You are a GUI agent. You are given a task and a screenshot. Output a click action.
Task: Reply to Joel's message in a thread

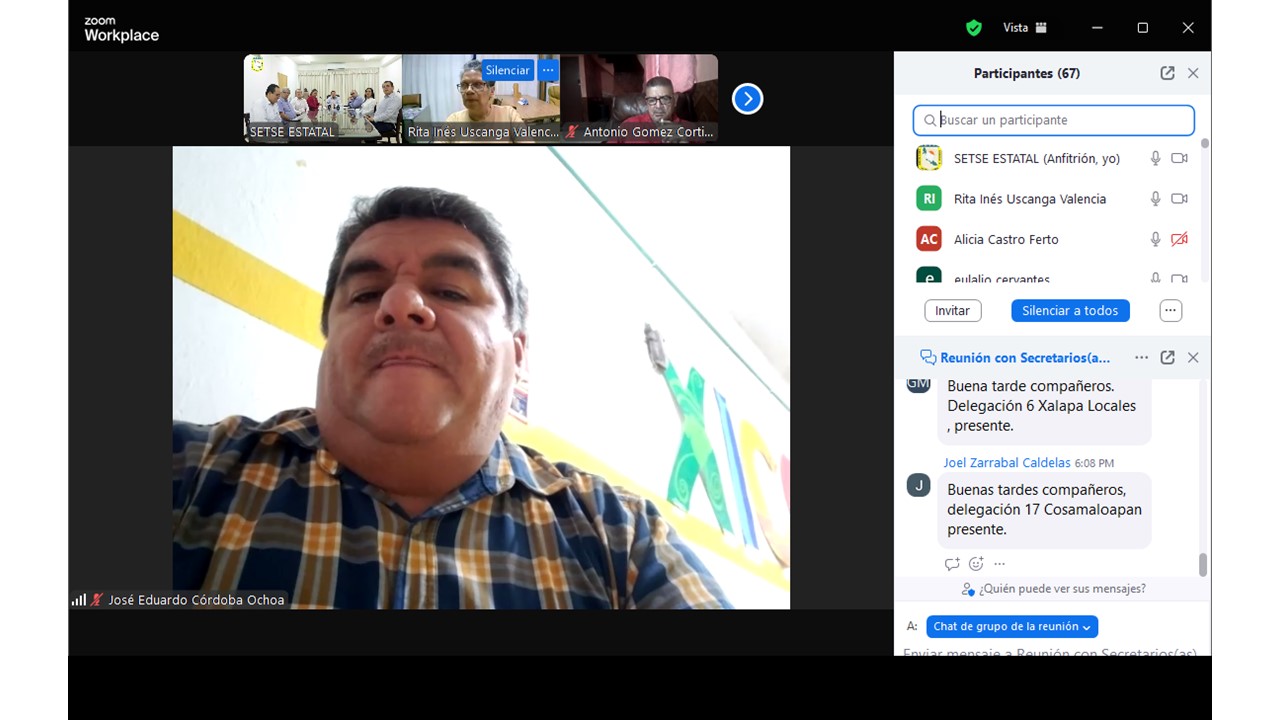point(952,564)
